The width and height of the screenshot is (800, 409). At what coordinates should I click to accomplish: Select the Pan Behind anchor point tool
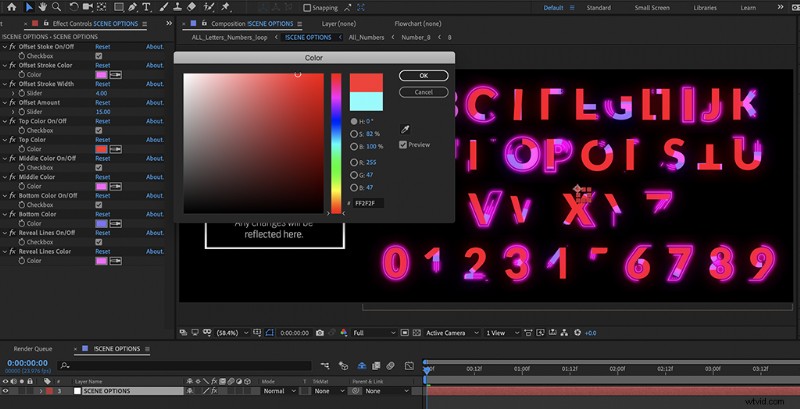pyautogui.click(x=102, y=7)
